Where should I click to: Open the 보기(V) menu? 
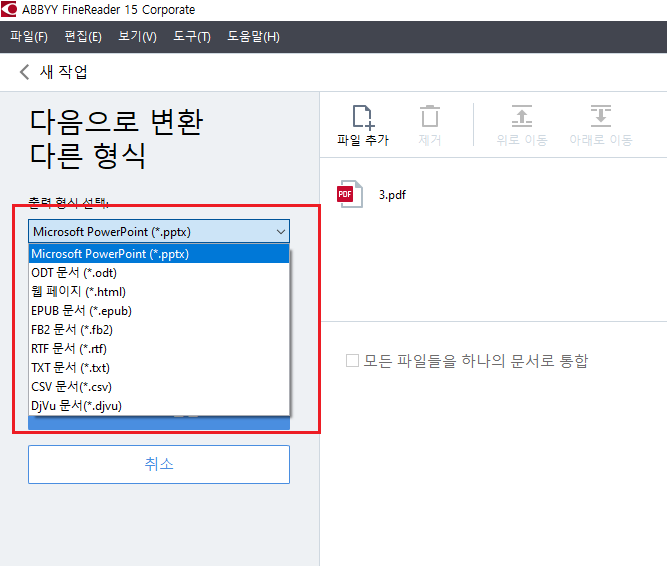click(x=137, y=37)
